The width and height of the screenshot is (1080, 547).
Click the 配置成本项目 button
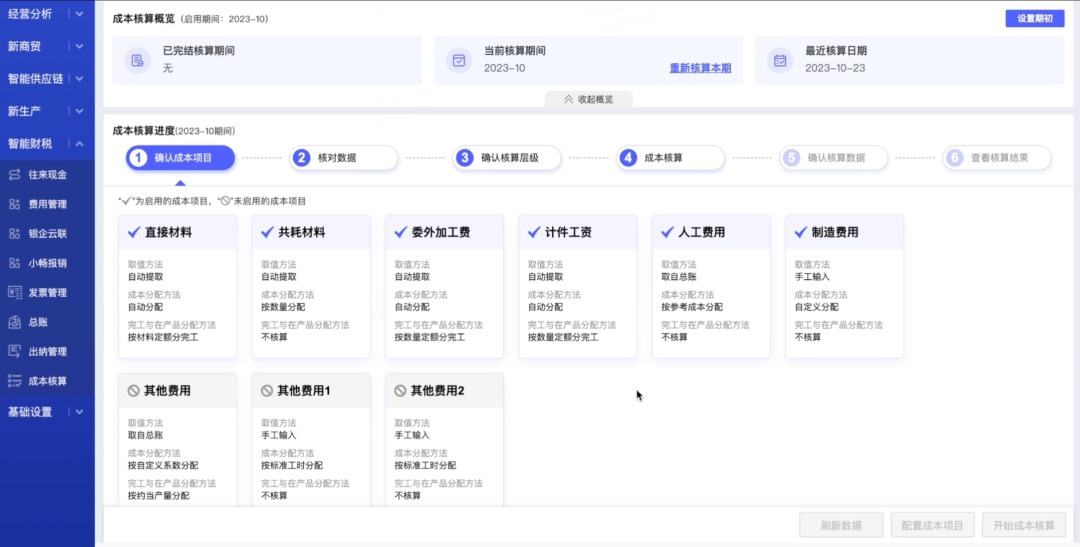(933, 525)
